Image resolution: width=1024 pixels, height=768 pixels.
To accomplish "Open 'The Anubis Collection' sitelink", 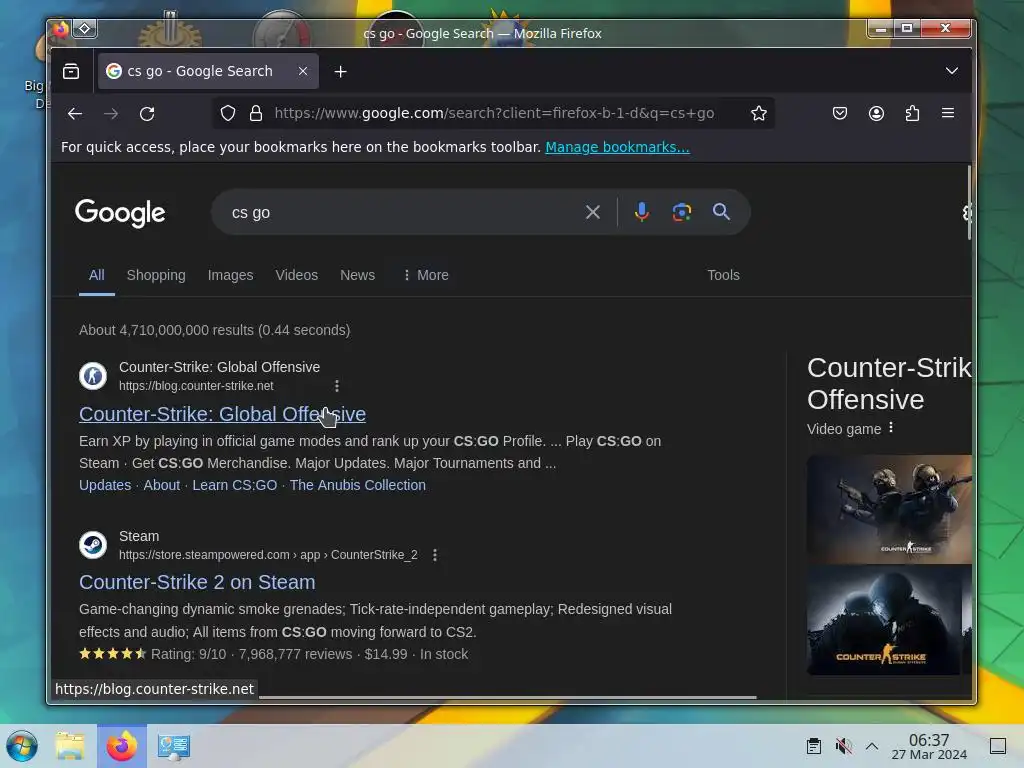I will point(358,485).
